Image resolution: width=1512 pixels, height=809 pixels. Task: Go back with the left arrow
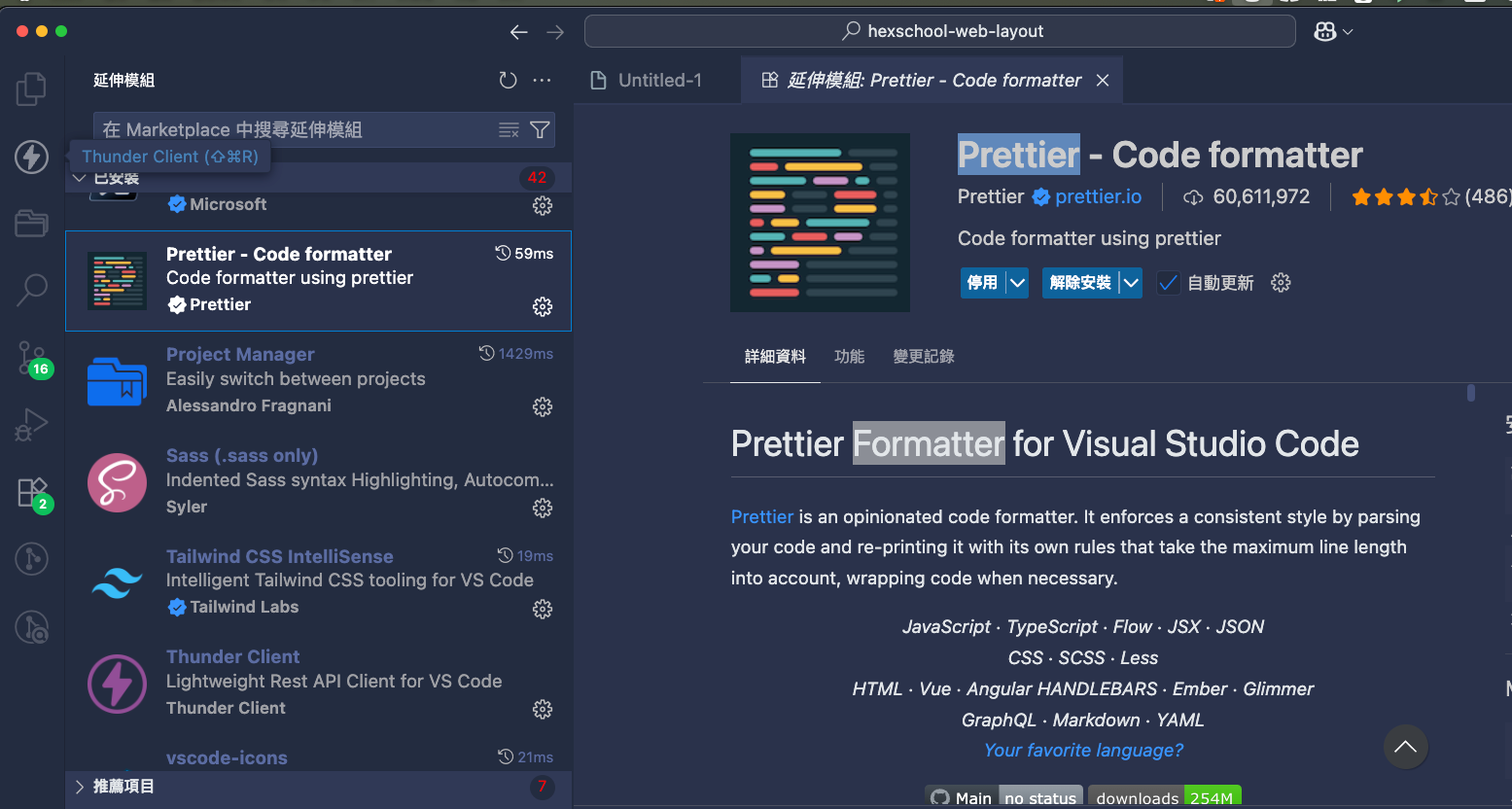tap(518, 32)
